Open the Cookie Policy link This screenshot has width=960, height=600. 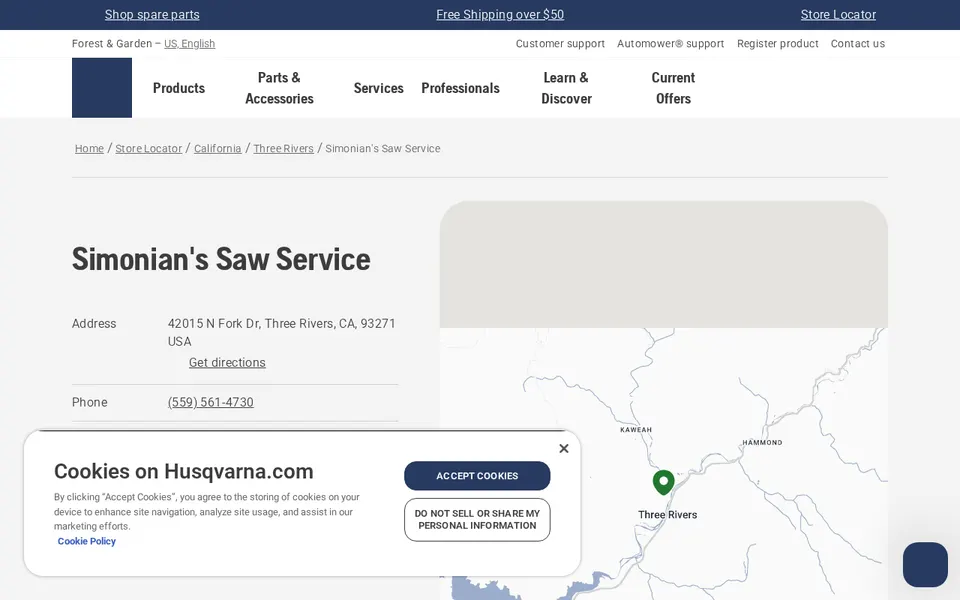(86, 541)
